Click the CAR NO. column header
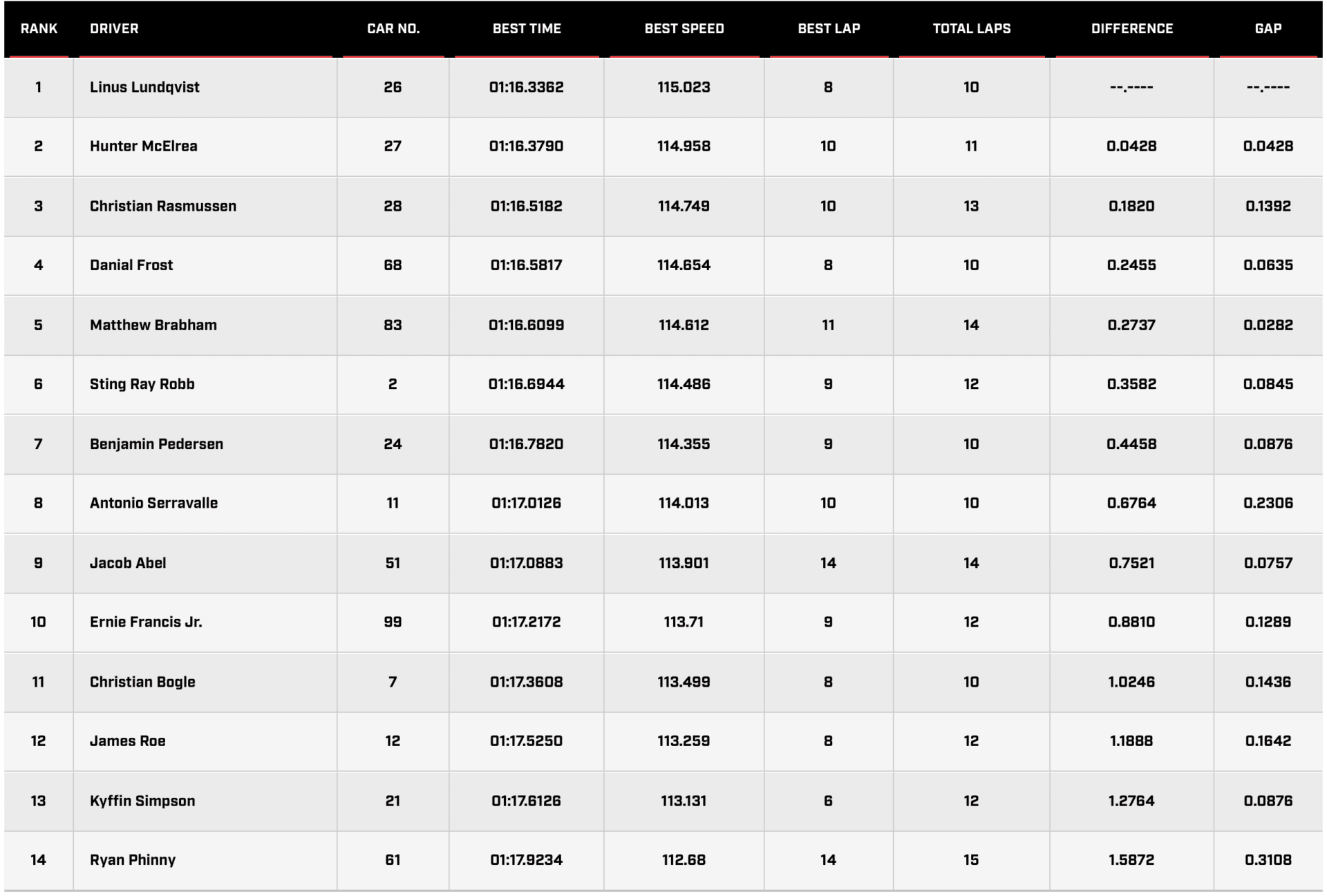This screenshot has height=896, width=1327. tap(393, 29)
